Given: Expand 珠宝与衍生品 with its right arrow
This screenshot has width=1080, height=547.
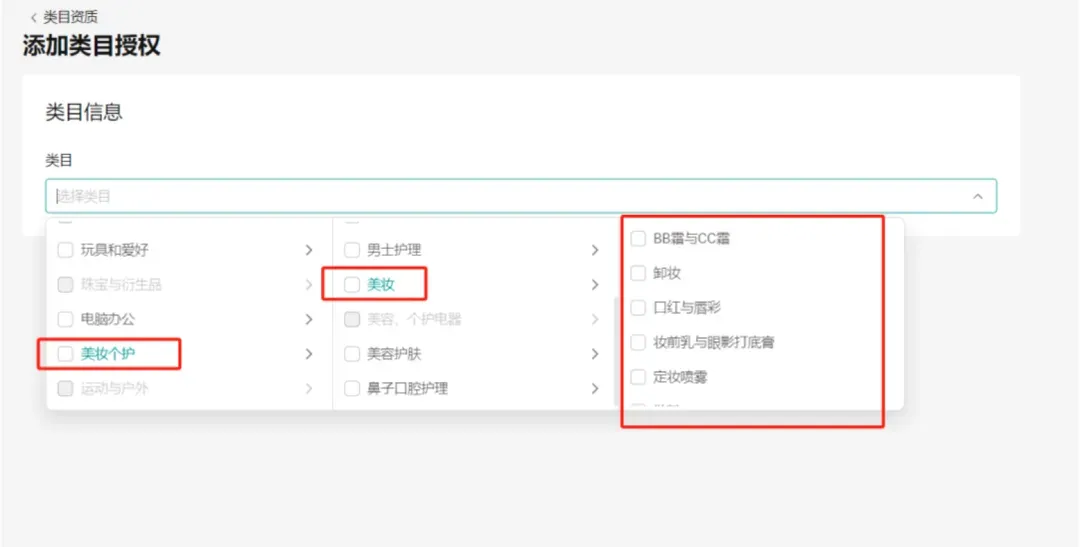Looking at the screenshot, I should [x=309, y=285].
